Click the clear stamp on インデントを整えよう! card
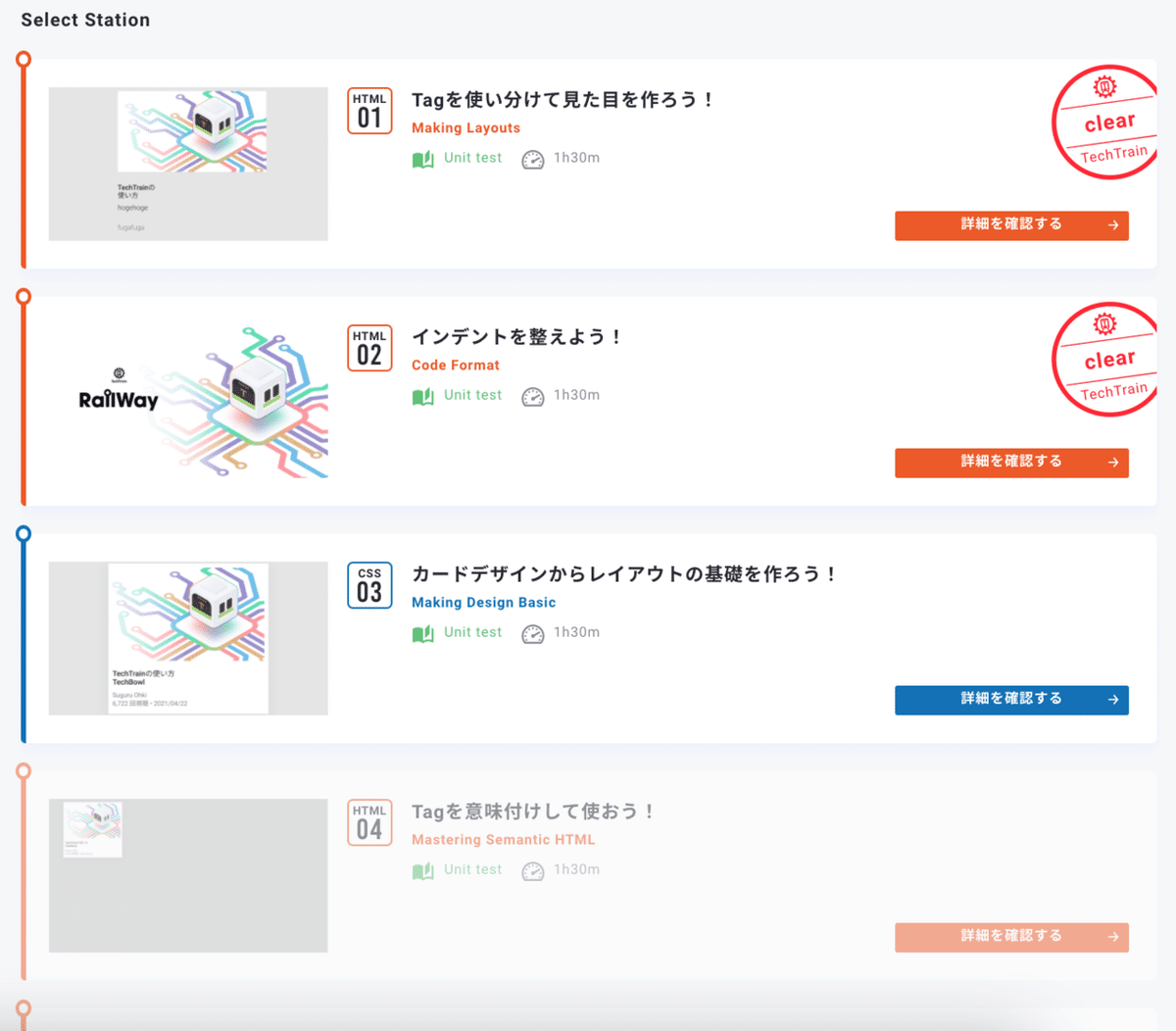The height and width of the screenshot is (1031, 1176). (1107, 359)
